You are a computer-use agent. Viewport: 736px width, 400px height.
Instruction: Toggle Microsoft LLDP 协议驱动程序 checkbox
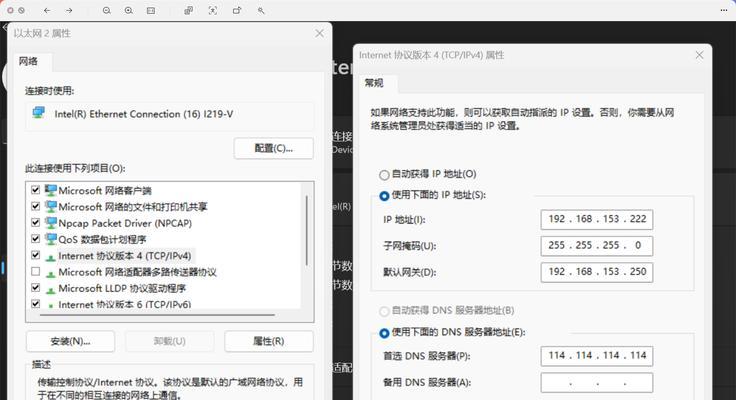click(x=36, y=287)
